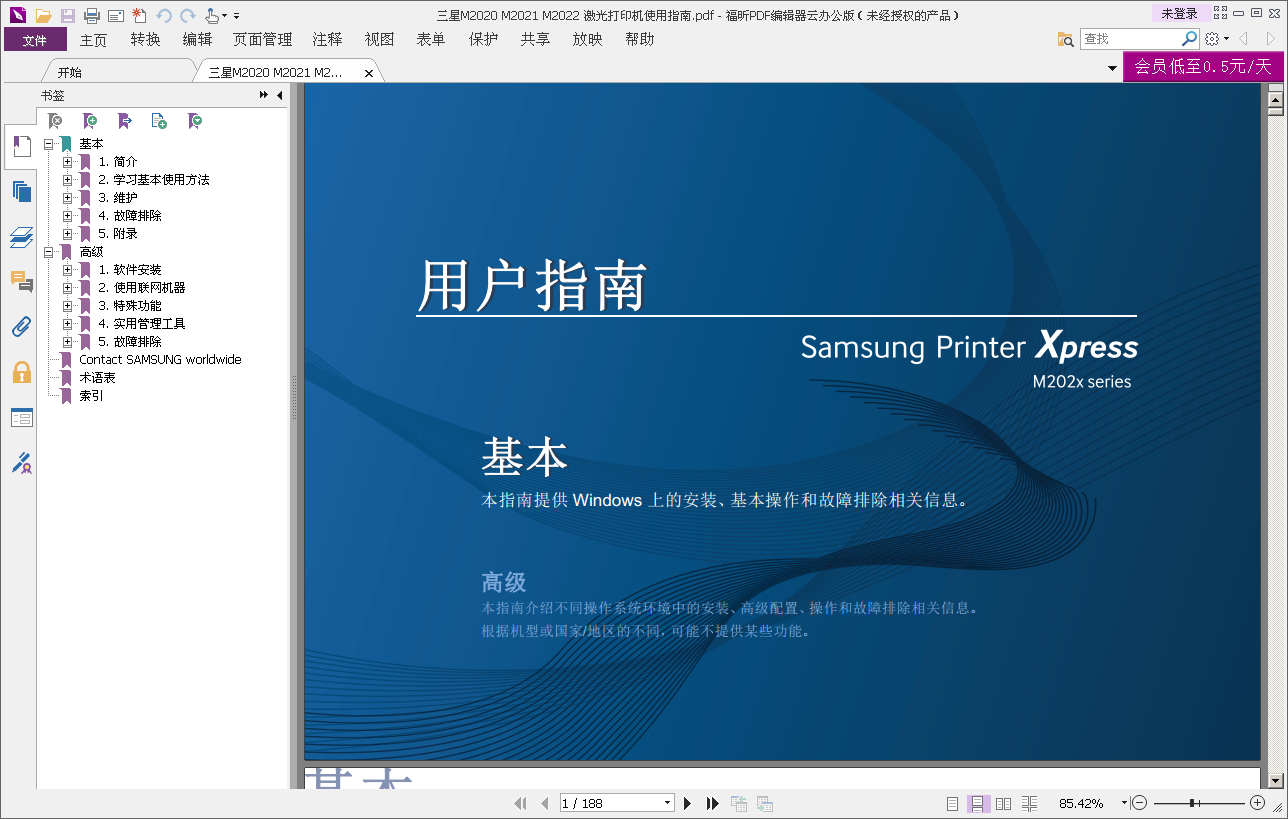Open the zoom percentage dropdown arrow
The width and height of the screenshot is (1288, 819).
pos(1124,803)
